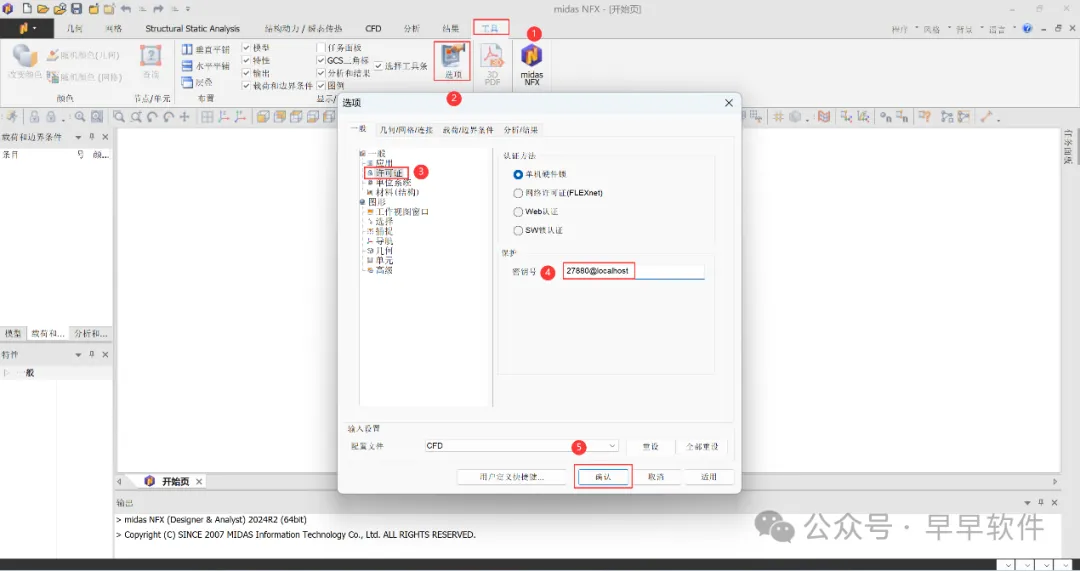
Task: Close the 部件 panel with its X
Action: (x=105, y=355)
